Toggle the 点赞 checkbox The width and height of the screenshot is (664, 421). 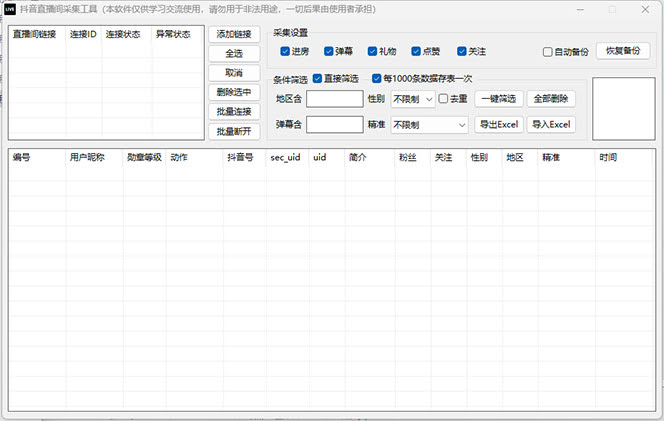click(417, 51)
